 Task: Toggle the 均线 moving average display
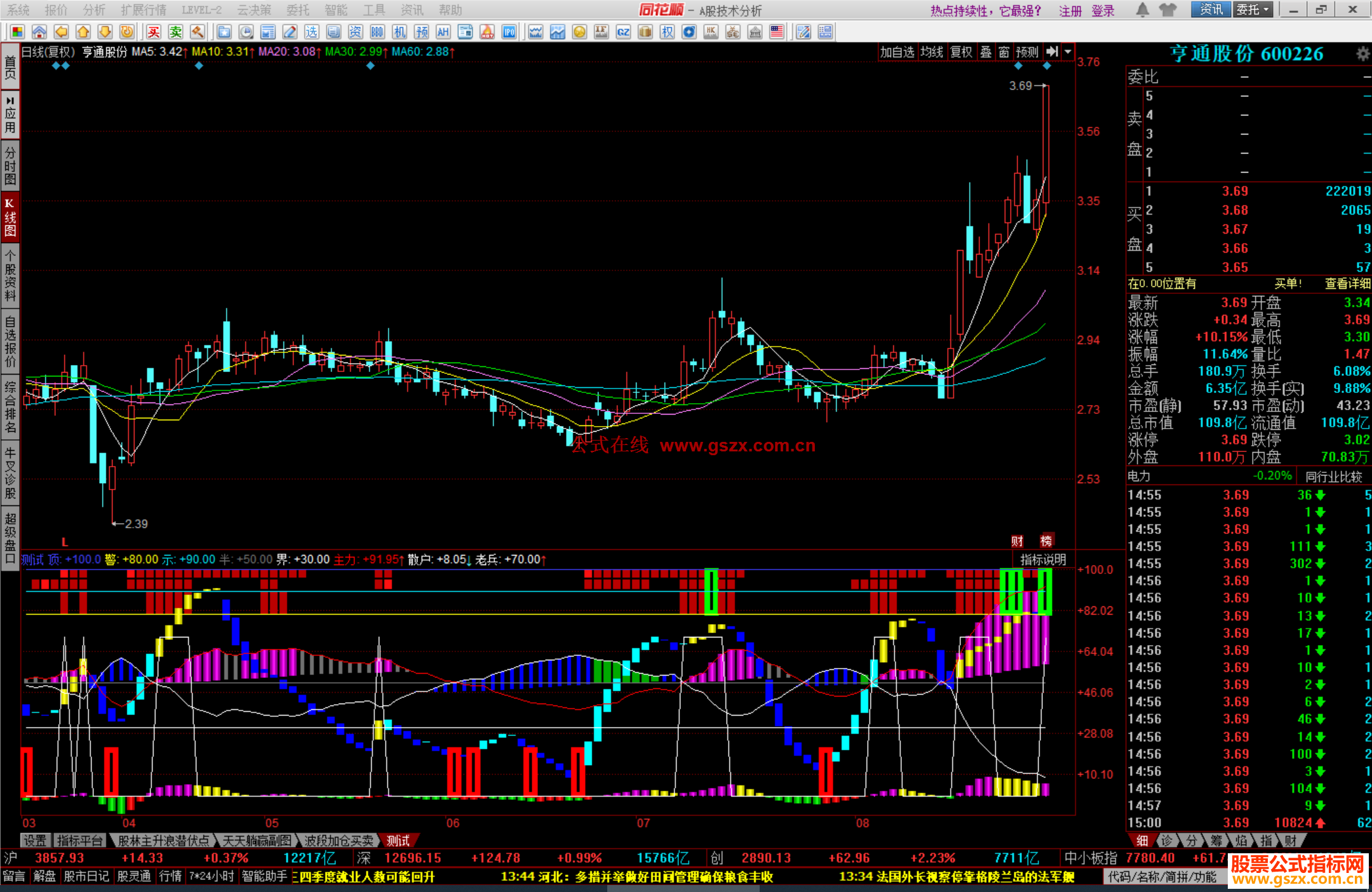(931, 52)
